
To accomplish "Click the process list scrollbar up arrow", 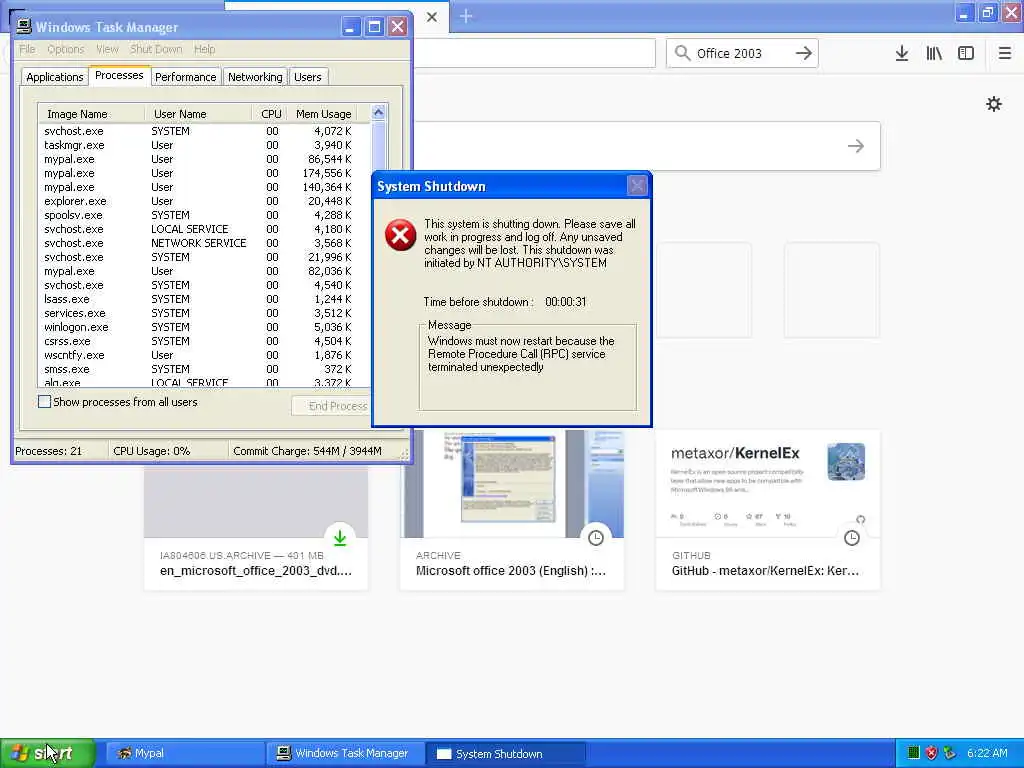I will click(x=378, y=112).
